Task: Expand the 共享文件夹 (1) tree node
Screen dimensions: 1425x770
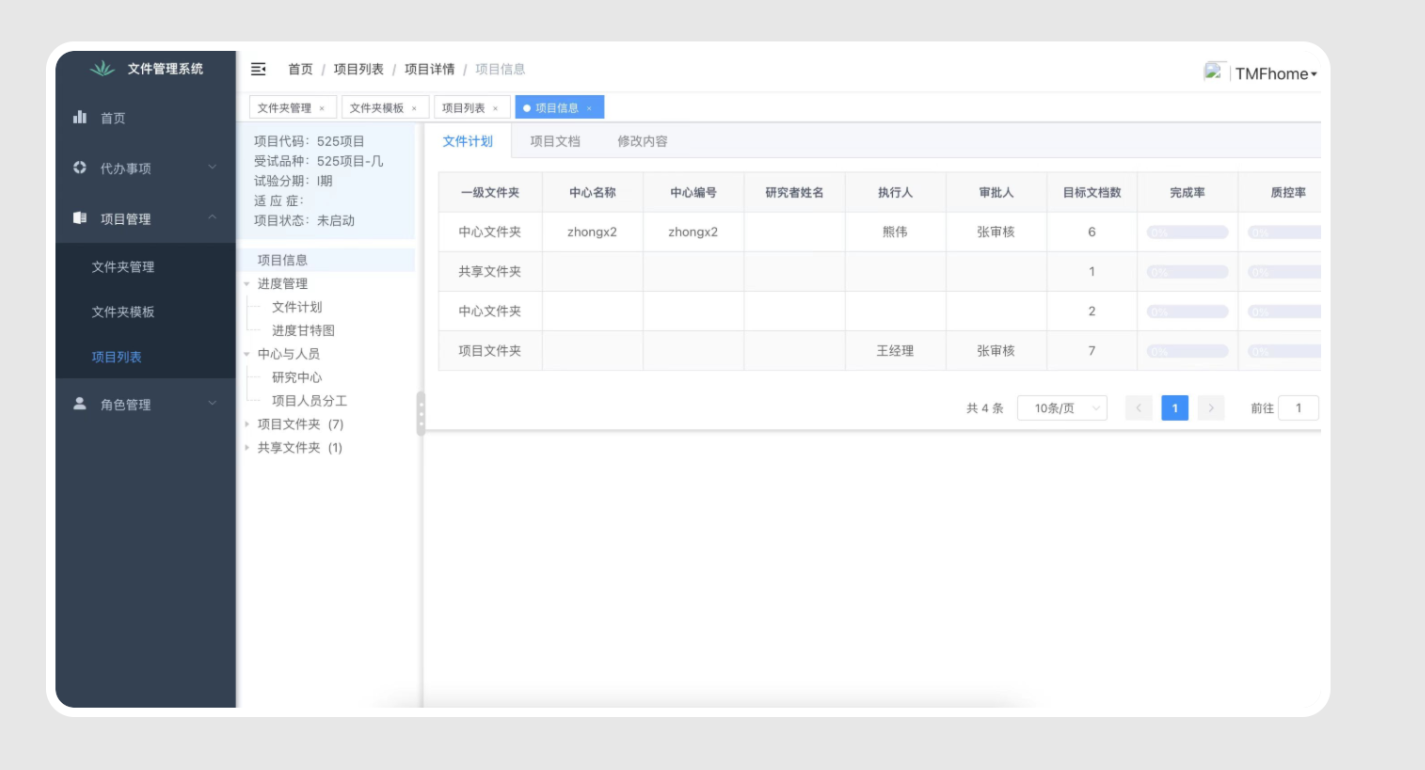Action: [x=247, y=448]
